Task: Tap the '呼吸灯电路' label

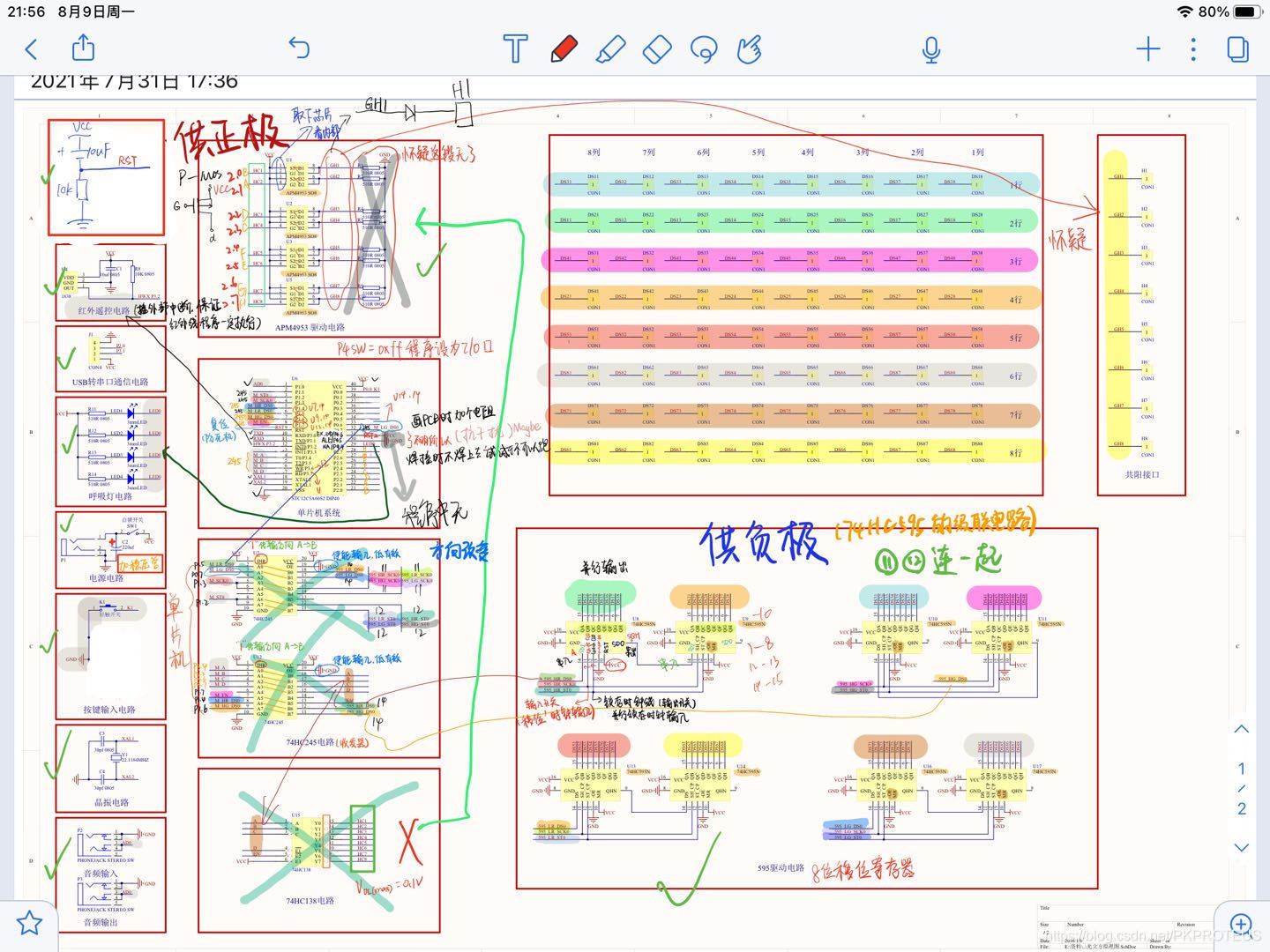Action: (x=109, y=496)
